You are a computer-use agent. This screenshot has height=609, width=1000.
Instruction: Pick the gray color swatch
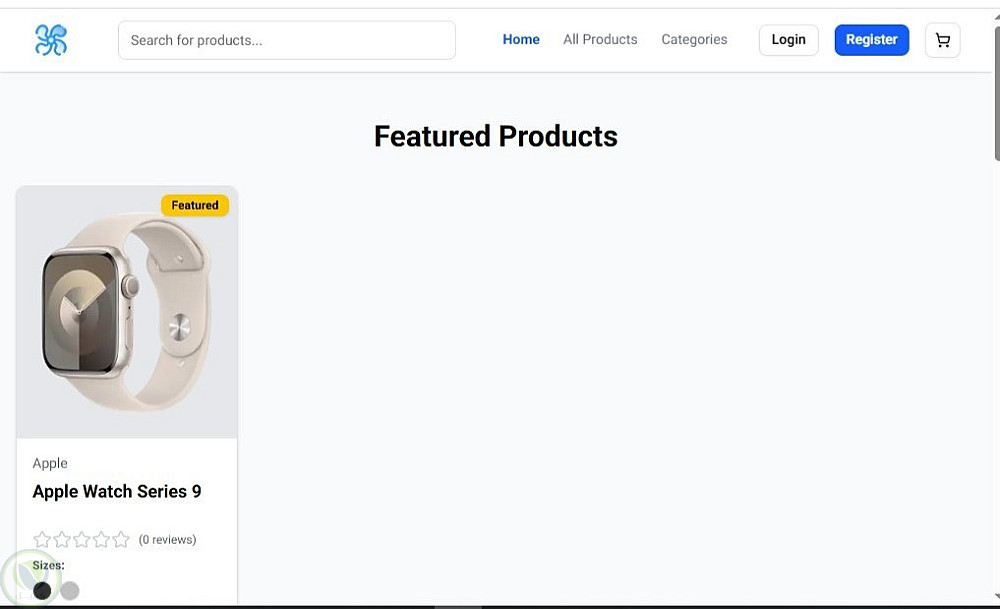pyautogui.click(x=70, y=591)
